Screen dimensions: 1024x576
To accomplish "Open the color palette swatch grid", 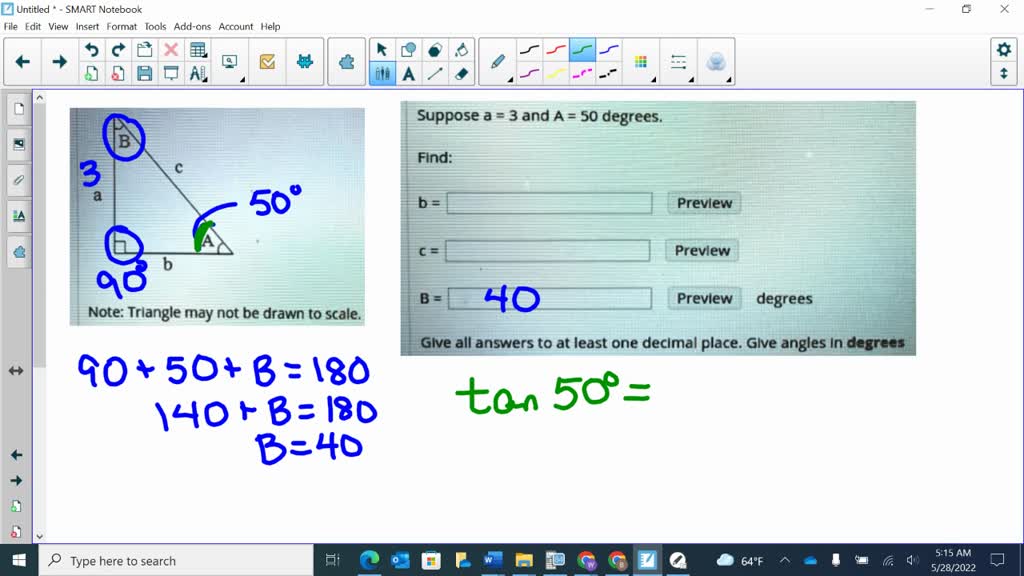I will pos(640,61).
